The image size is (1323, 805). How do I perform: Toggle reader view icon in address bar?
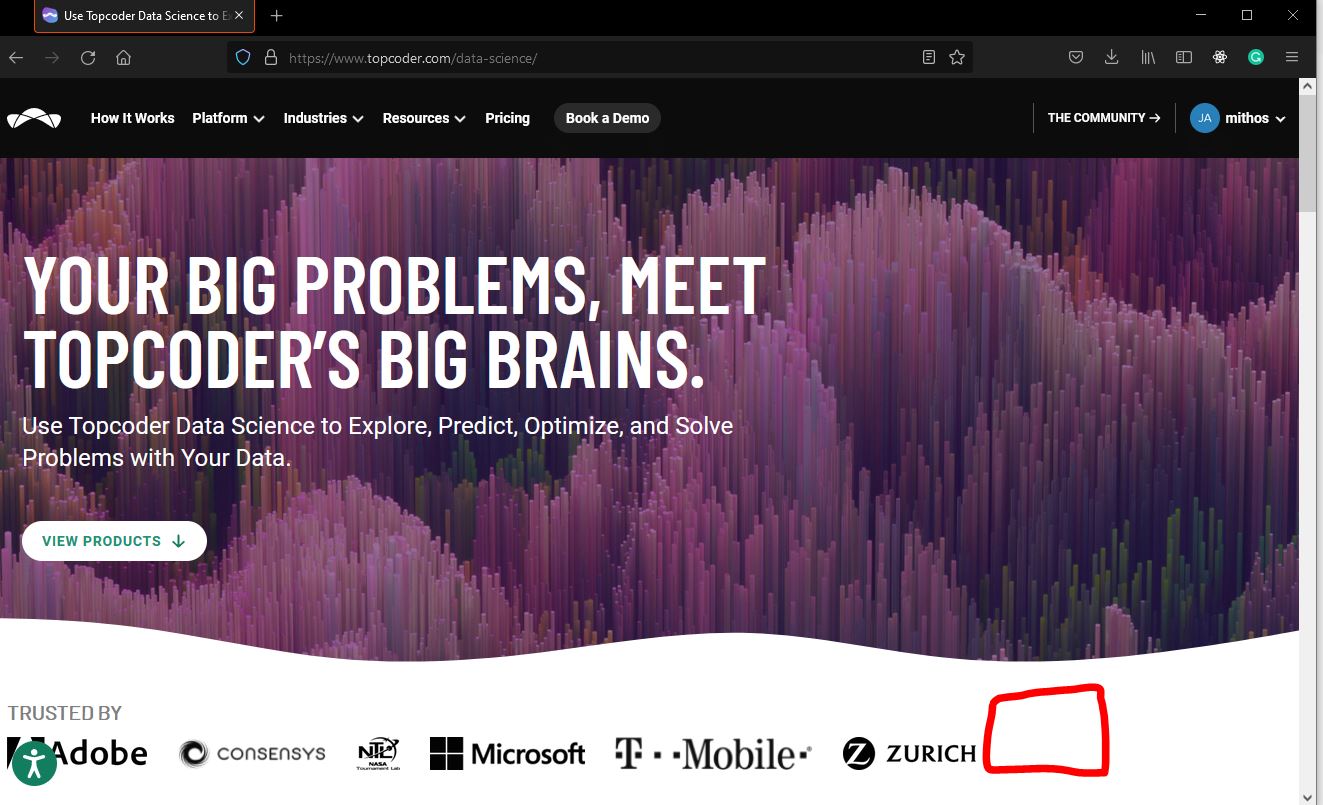pyautogui.click(x=929, y=58)
